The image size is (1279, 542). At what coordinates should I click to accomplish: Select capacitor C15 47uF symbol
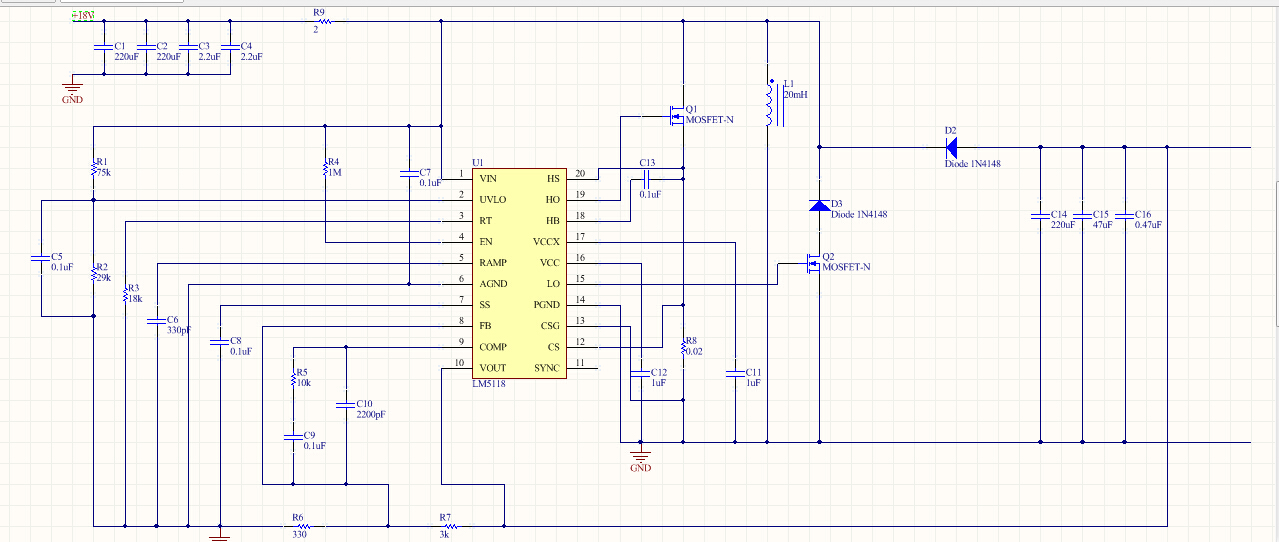(1082, 216)
